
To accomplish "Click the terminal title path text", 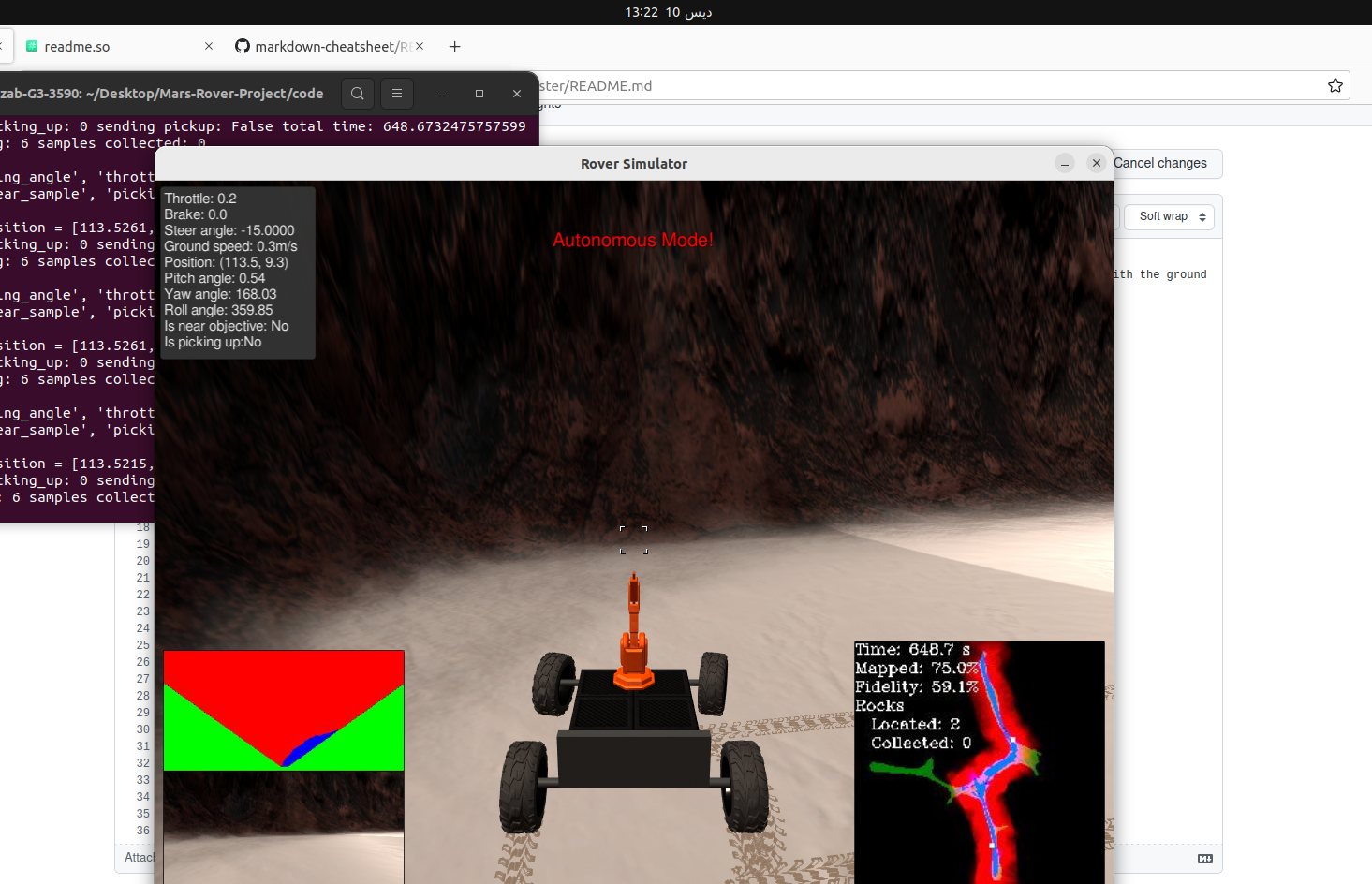I will [x=162, y=94].
